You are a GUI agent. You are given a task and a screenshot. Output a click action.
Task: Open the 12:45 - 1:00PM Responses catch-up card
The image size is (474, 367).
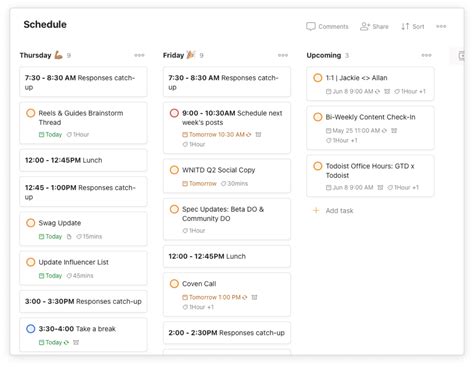coord(83,192)
